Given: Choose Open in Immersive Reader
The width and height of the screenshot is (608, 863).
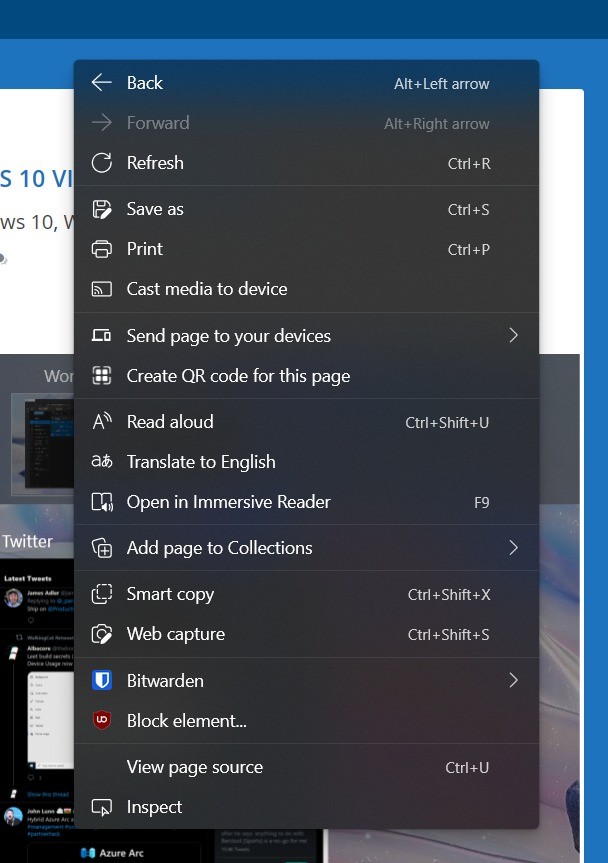Looking at the screenshot, I should coord(228,502).
